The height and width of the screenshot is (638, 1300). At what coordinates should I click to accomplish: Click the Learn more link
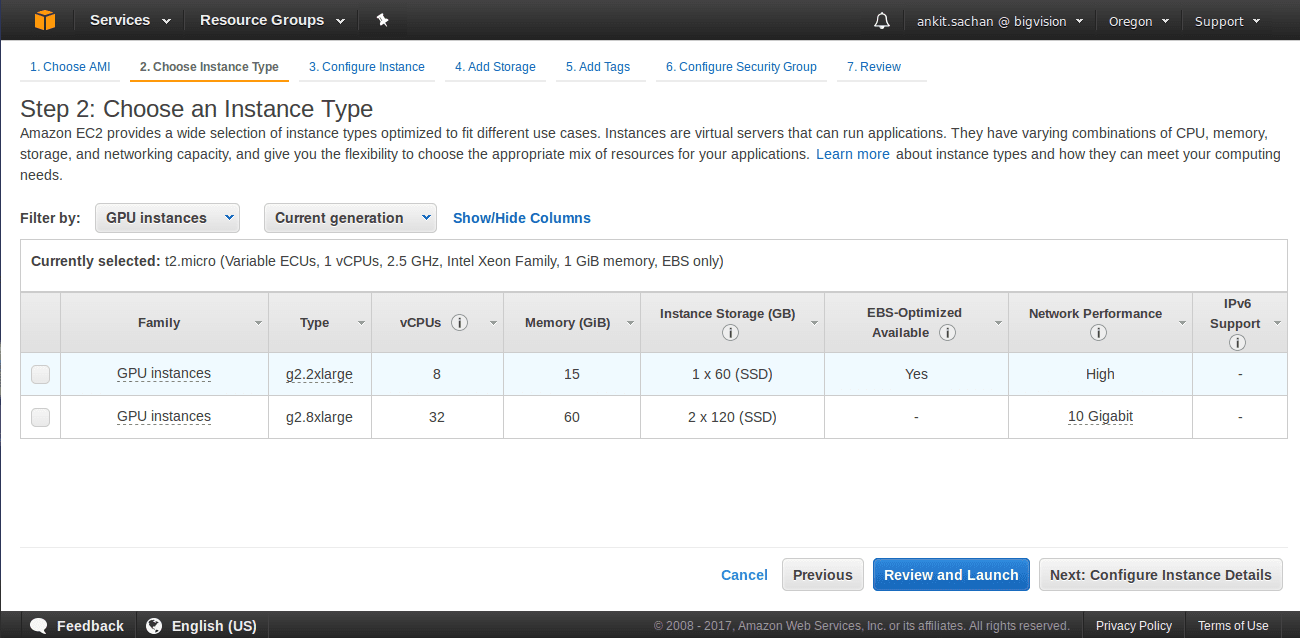coord(853,154)
